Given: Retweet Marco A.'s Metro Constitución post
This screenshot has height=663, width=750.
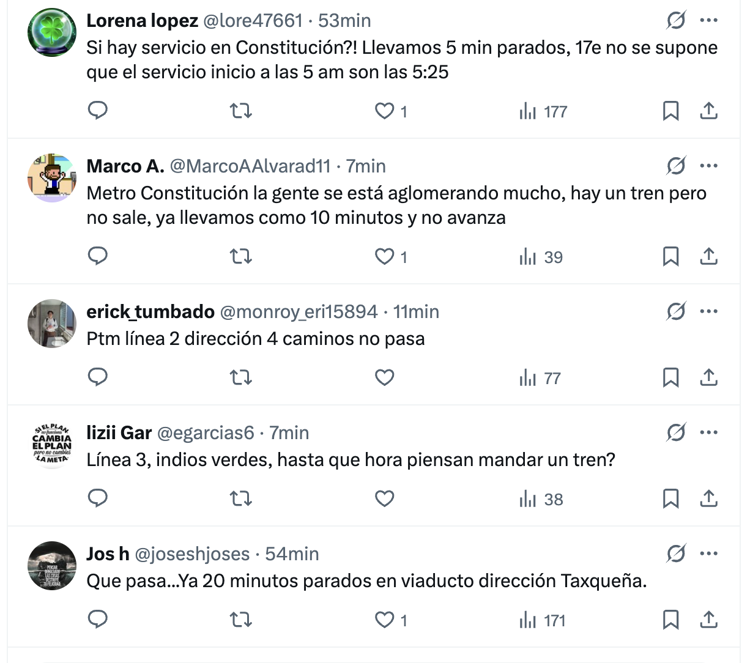Looking at the screenshot, I should click(241, 257).
